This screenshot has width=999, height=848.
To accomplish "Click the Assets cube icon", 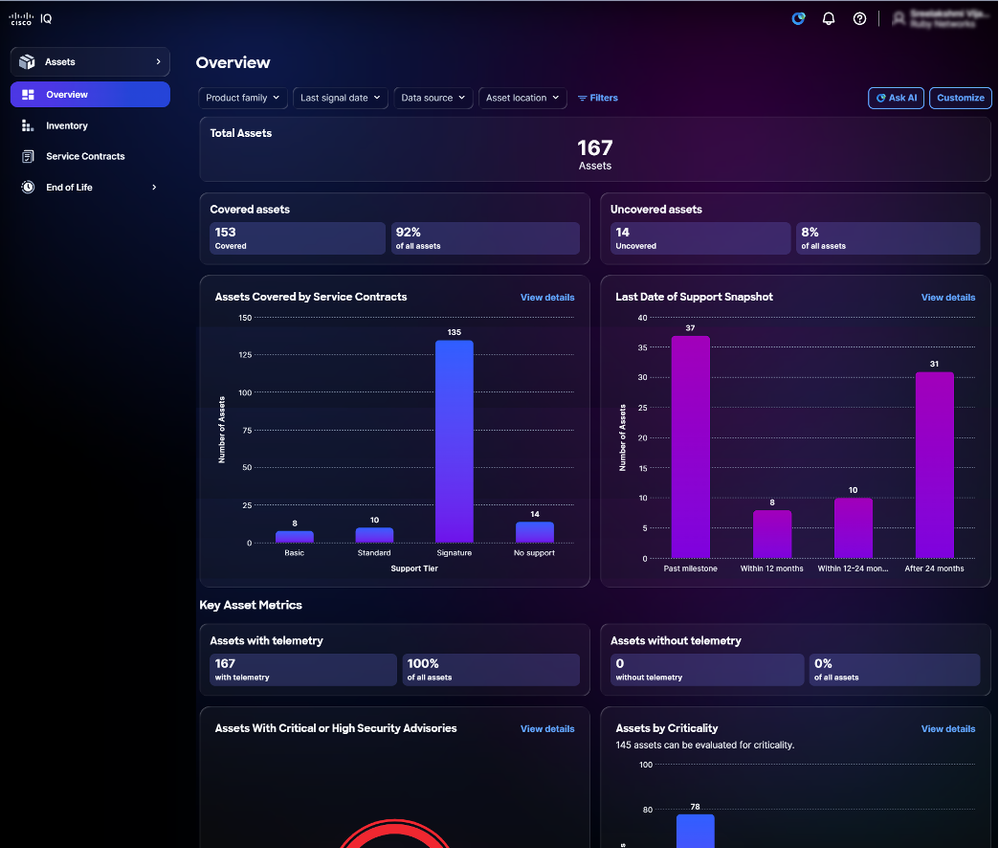I will pyautogui.click(x=27, y=62).
